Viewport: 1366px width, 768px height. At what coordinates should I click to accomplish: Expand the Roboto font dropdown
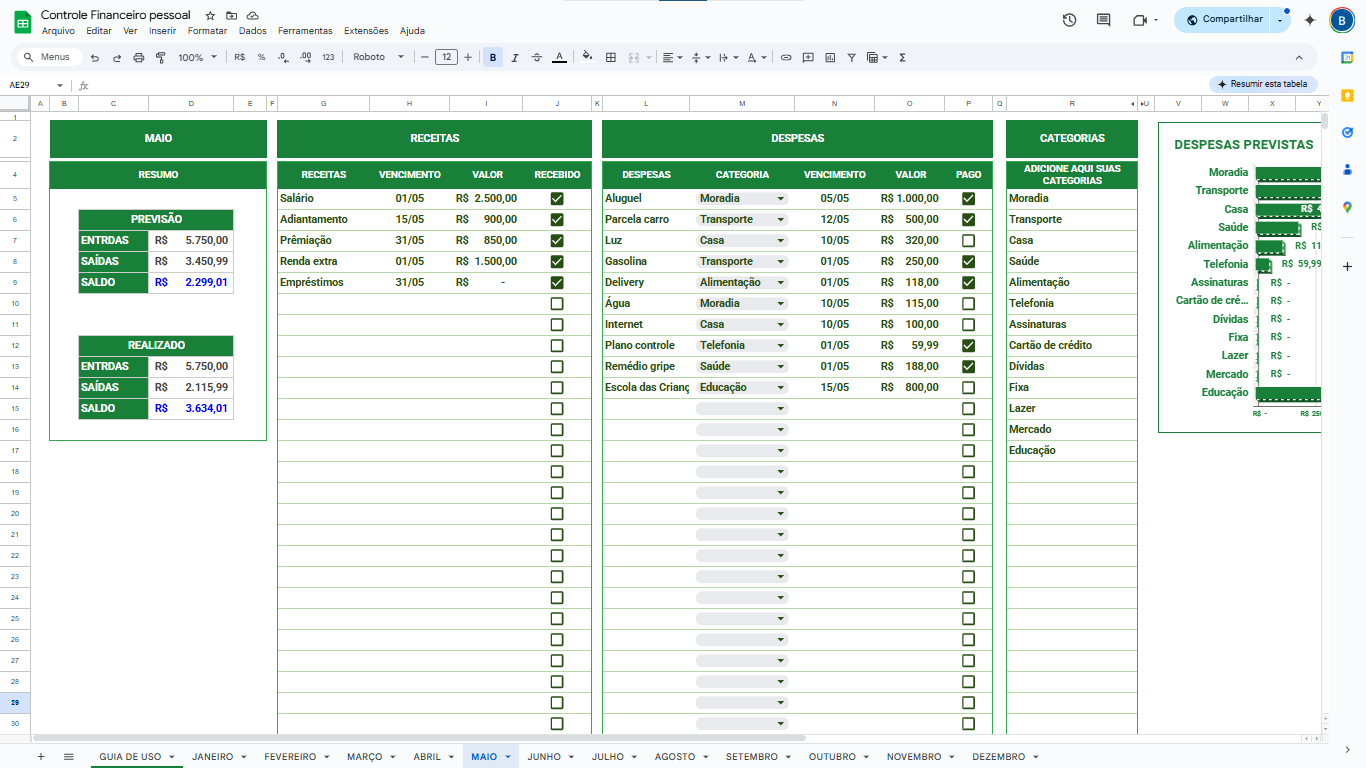378,58
